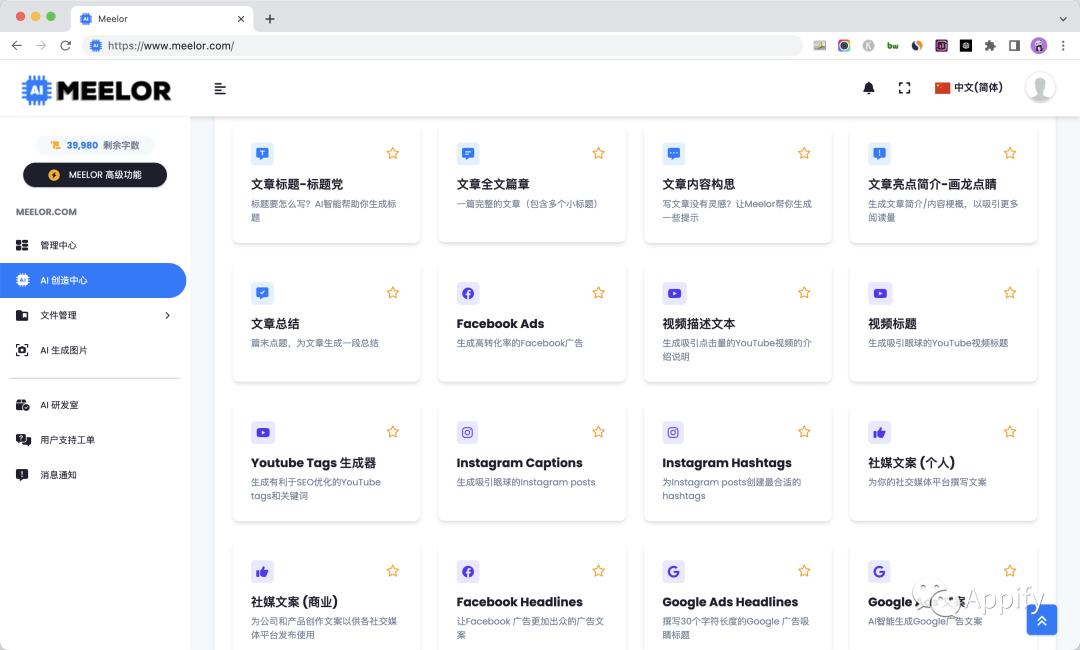
Task: Click the scroll-to-top button
Action: 1041,620
